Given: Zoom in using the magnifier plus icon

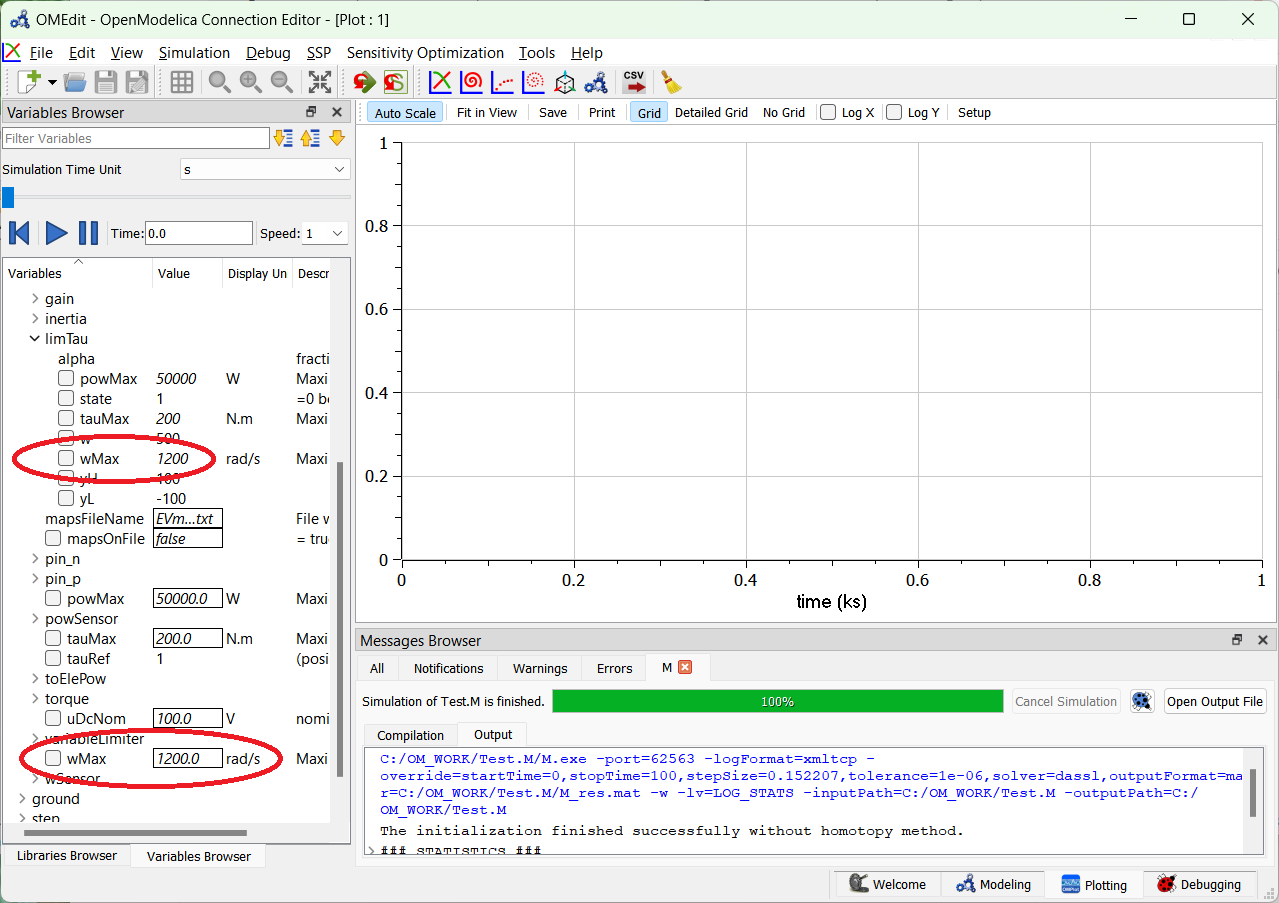Looking at the screenshot, I should pyautogui.click(x=250, y=82).
